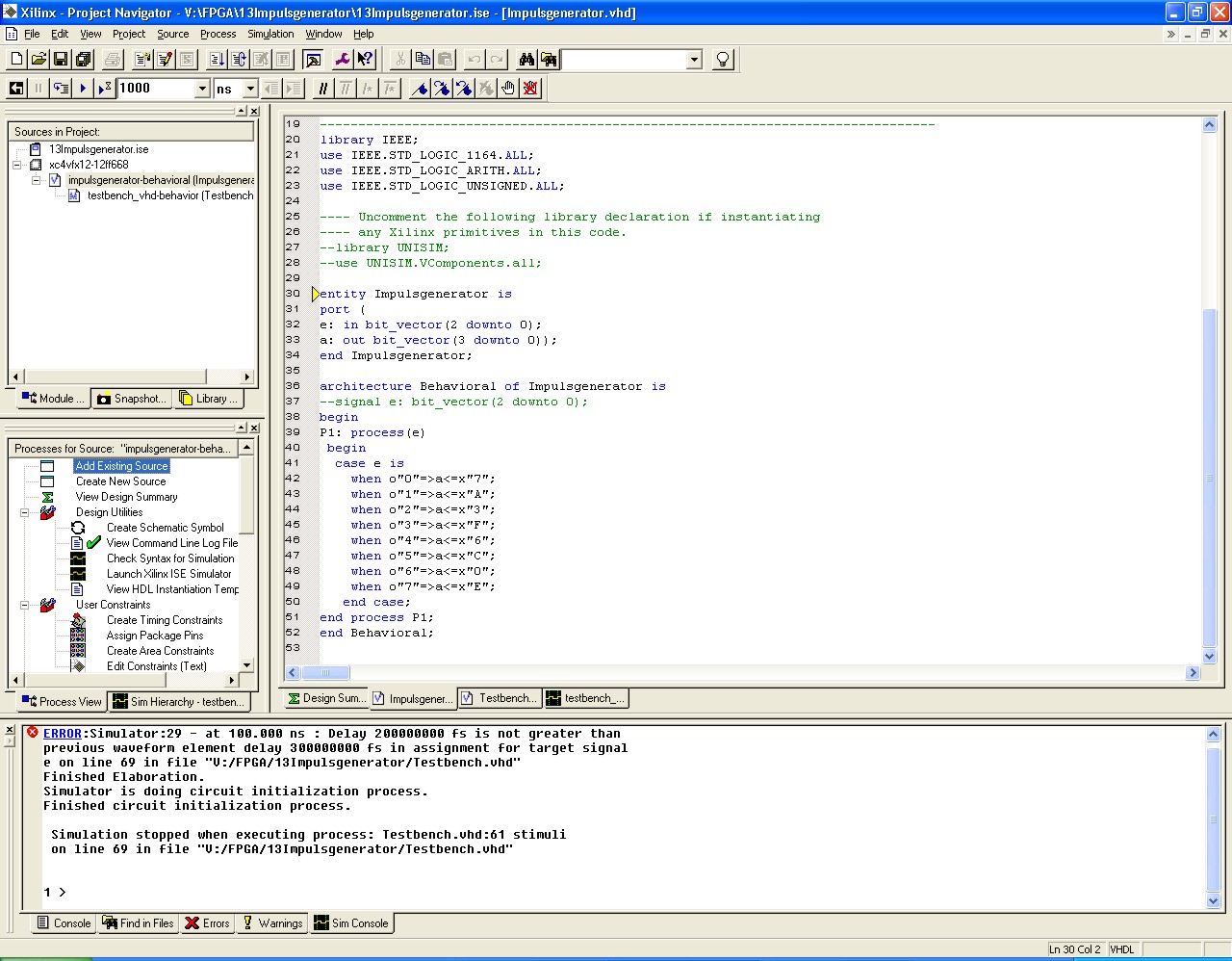Click the New file icon
1232x961 pixels.
pyautogui.click(x=16, y=60)
